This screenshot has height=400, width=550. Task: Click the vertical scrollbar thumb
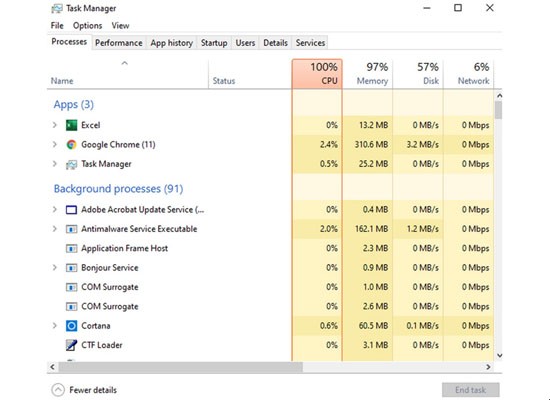(x=499, y=110)
